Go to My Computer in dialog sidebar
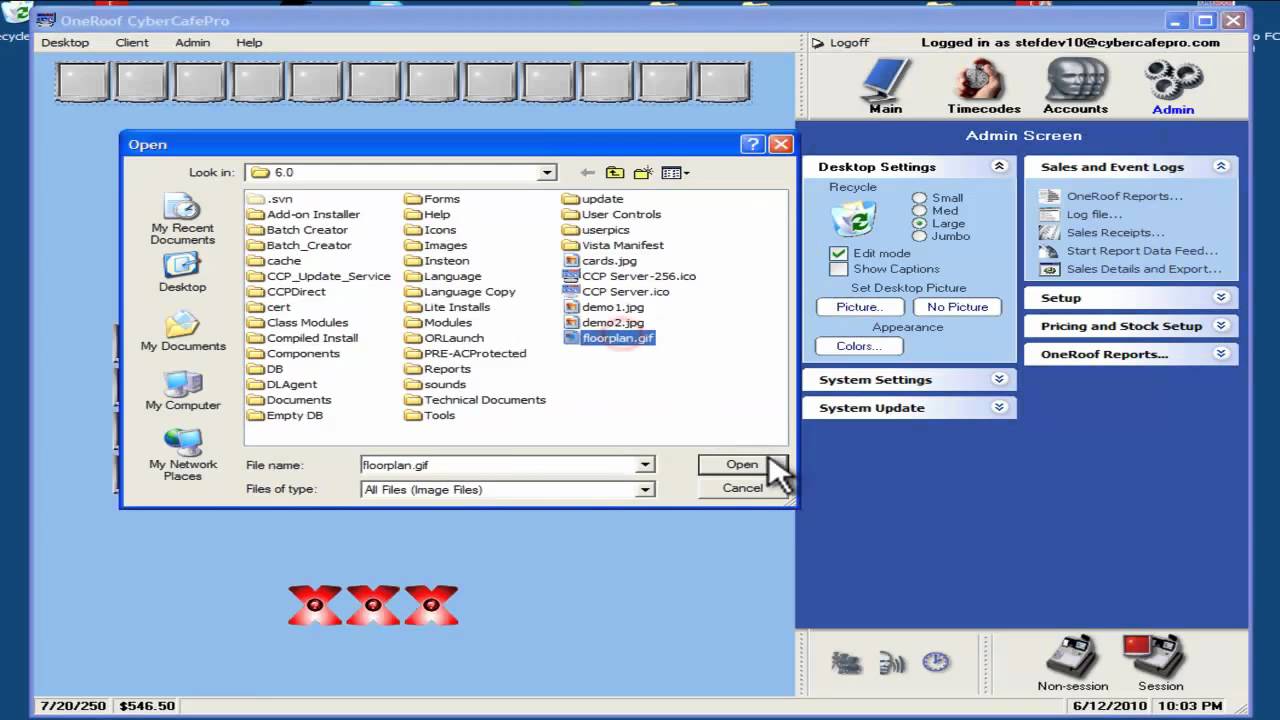This screenshot has width=1280, height=720. pyautogui.click(x=182, y=390)
